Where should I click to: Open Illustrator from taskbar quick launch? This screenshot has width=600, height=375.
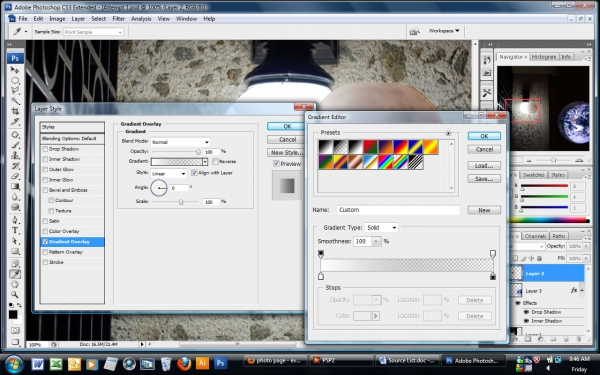(202, 363)
